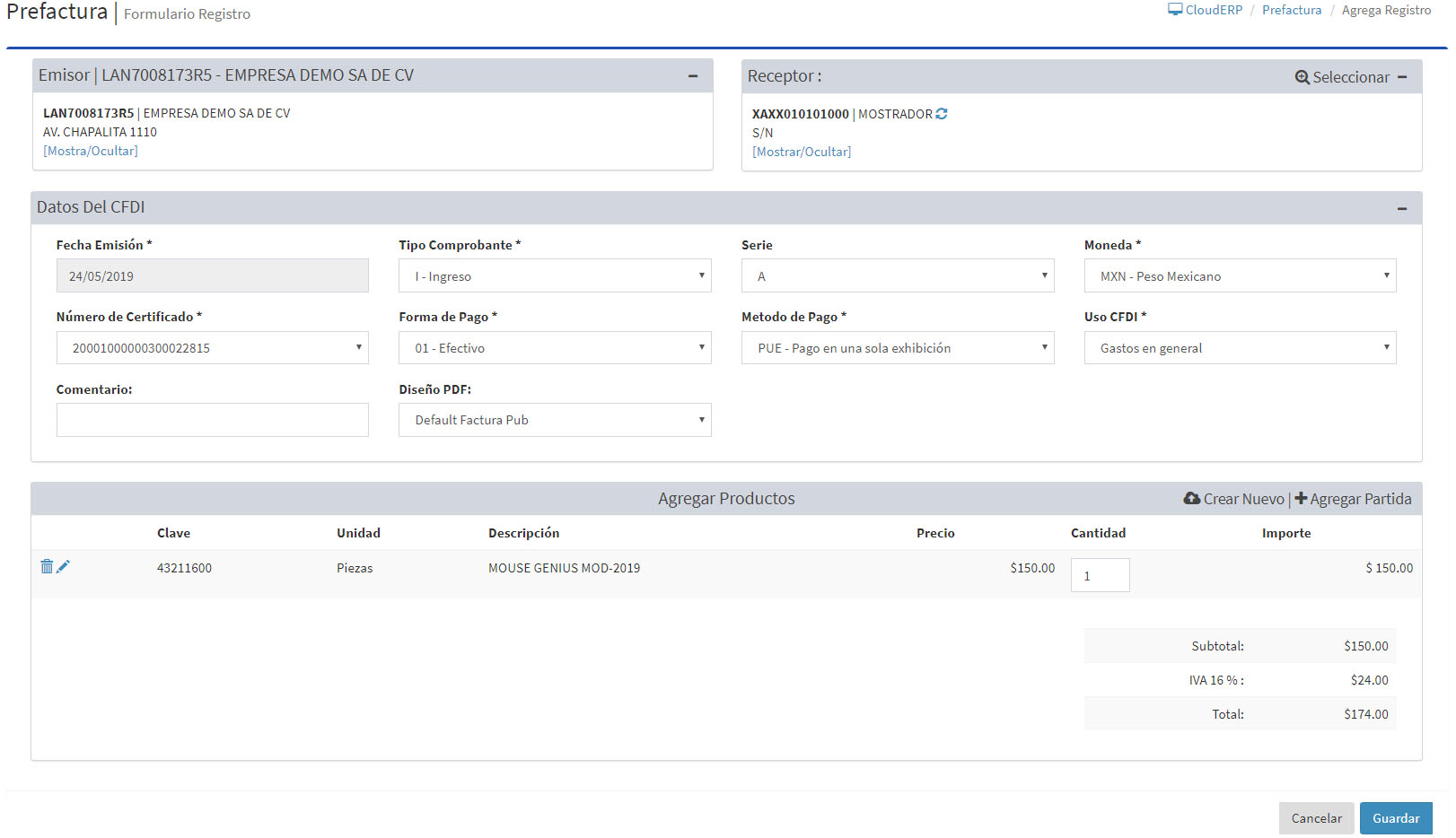
Task: Open the Diseño PDF dropdown
Action: pos(555,420)
